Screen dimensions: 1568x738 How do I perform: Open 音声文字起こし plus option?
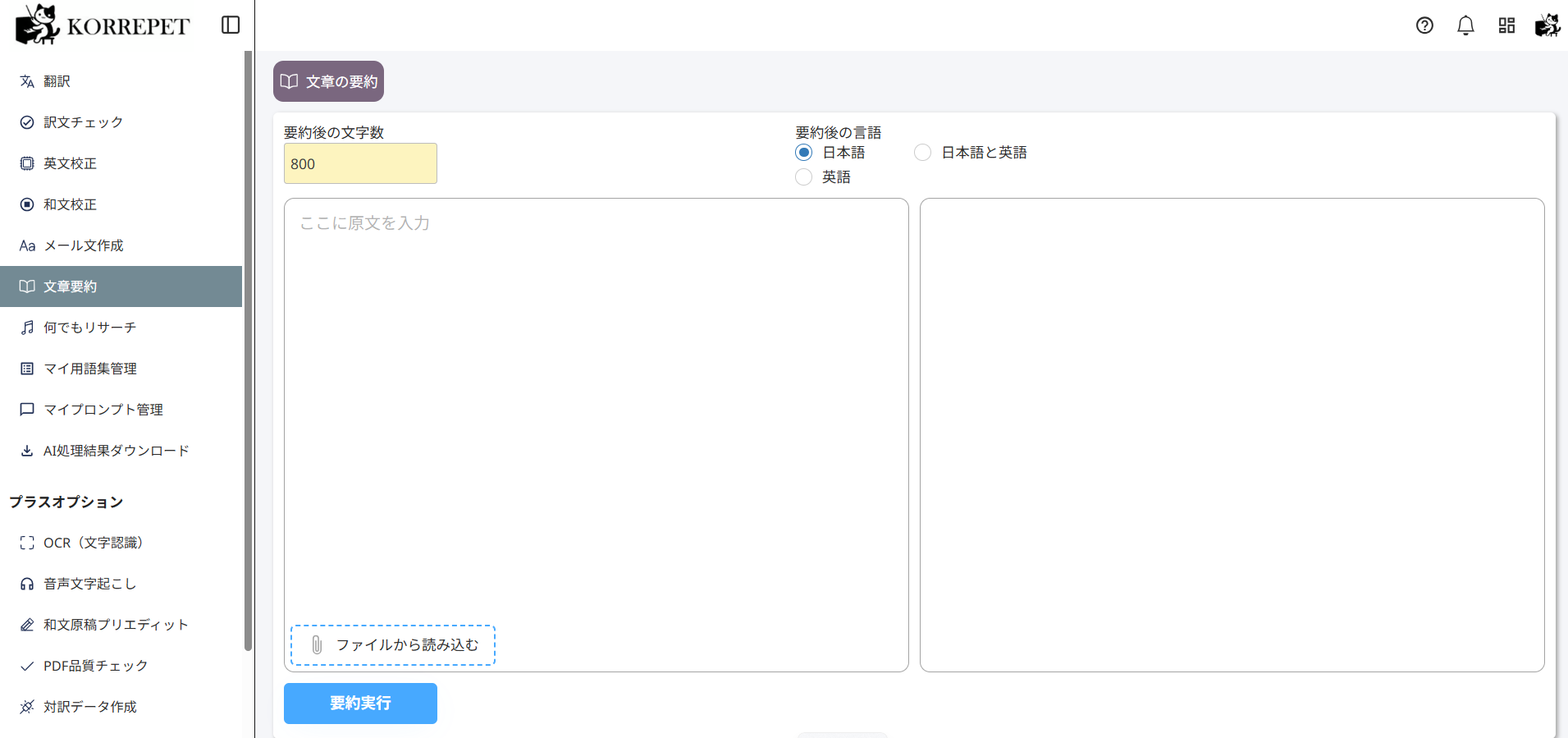[121, 584]
